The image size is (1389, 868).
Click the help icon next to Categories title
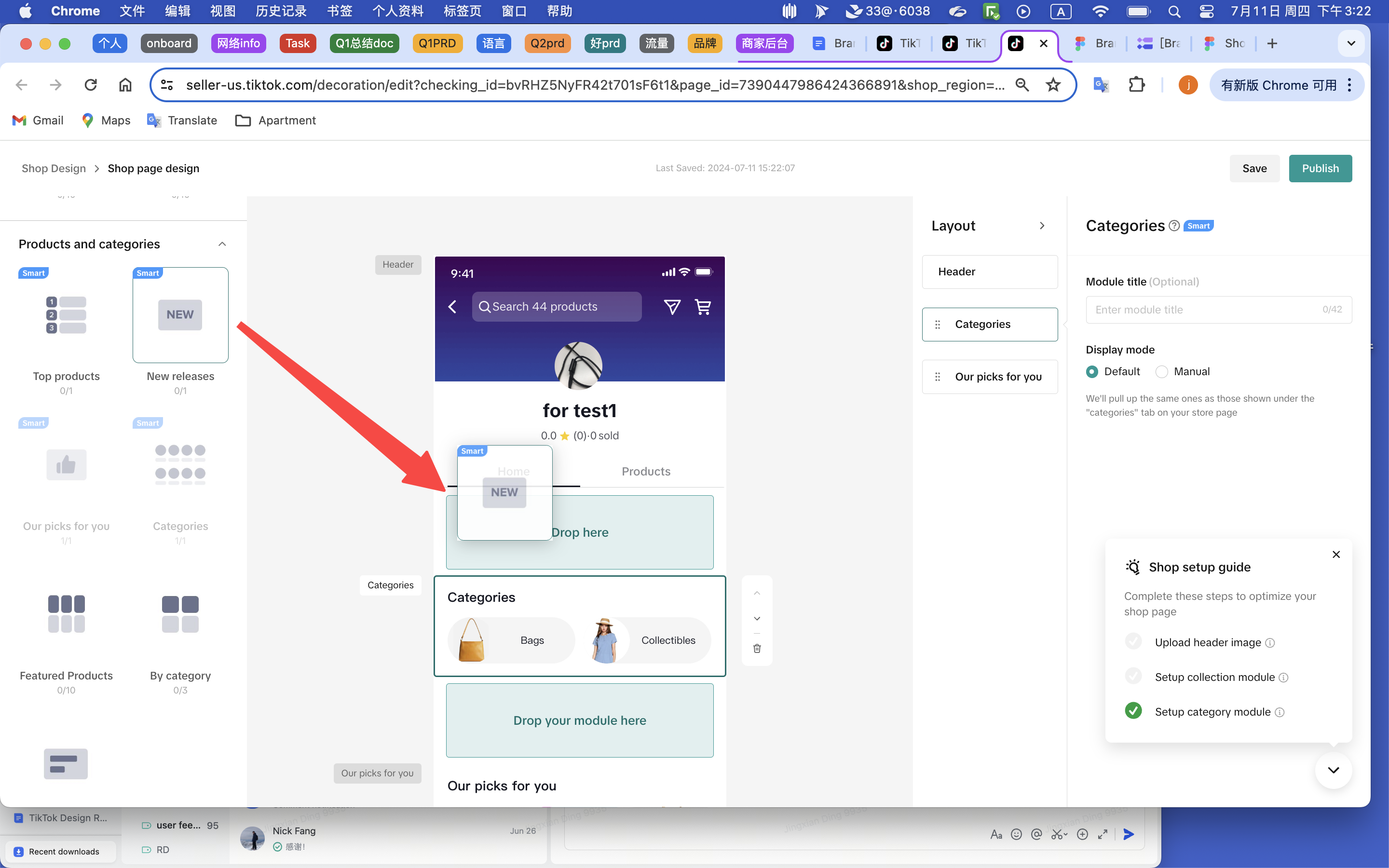click(1174, 226)
